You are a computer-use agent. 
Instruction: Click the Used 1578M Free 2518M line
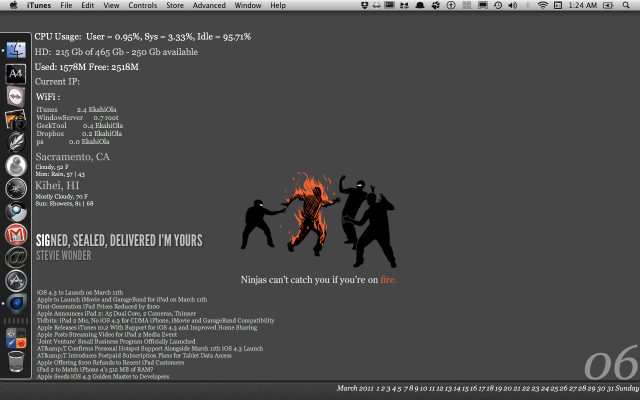[x=87, y=67]
